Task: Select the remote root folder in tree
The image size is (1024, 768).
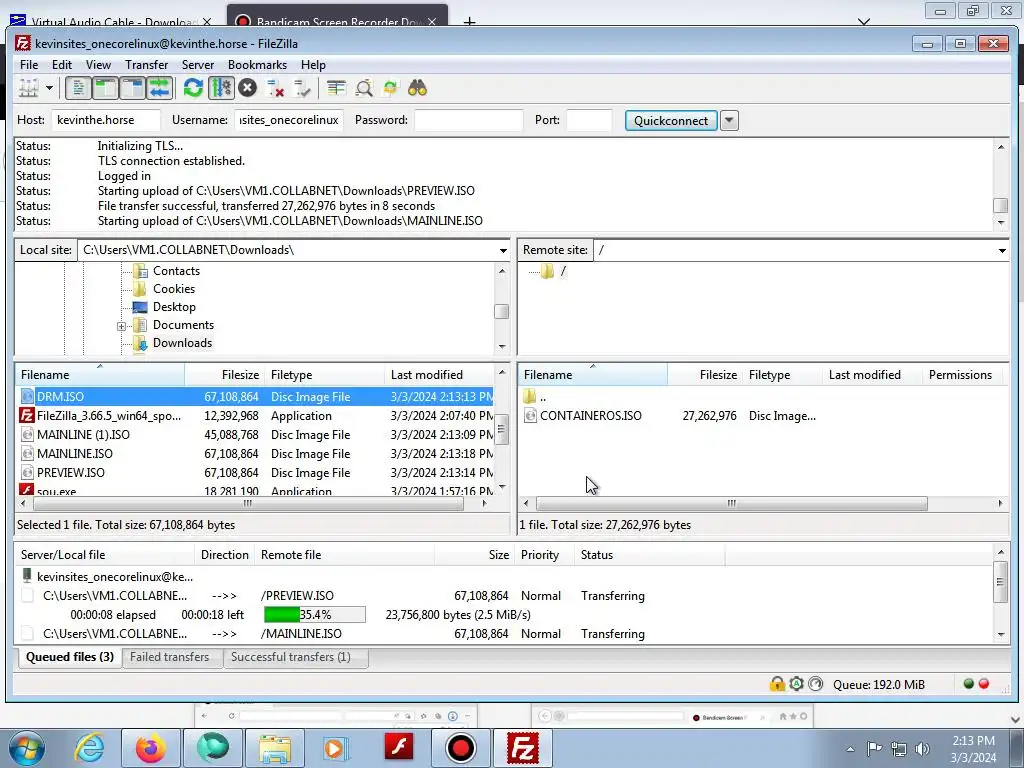Action: (x=562, y=271)
